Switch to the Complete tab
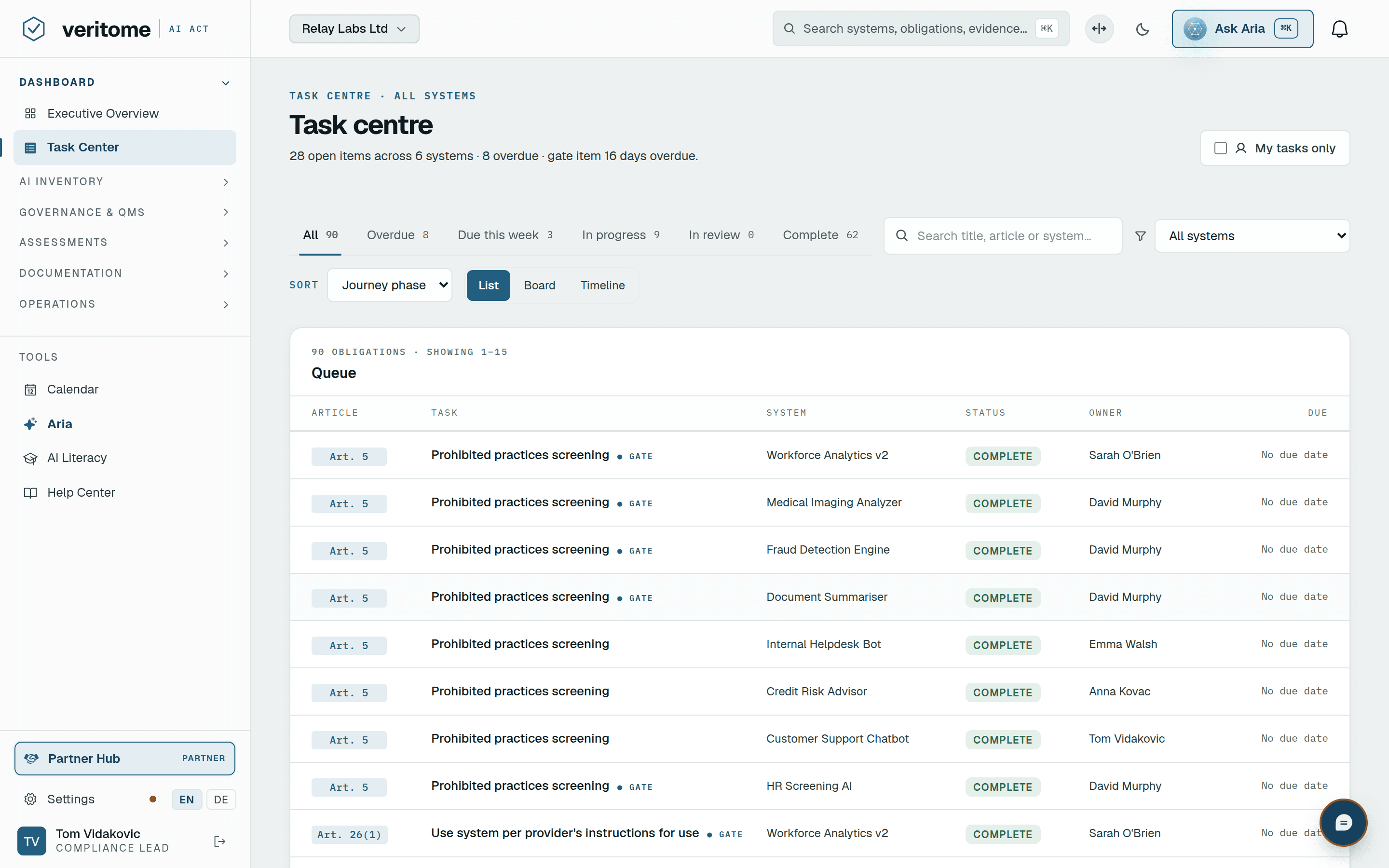 click(820, 235)
